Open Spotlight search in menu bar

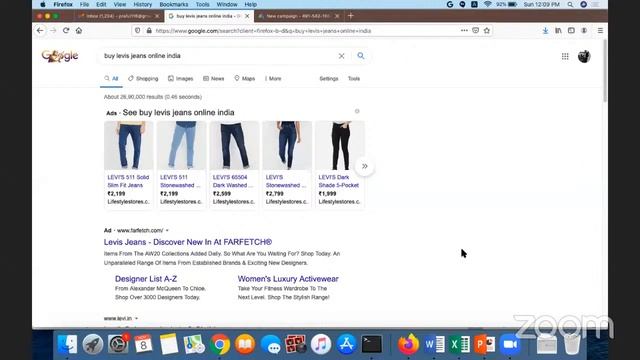click(570, 4)
